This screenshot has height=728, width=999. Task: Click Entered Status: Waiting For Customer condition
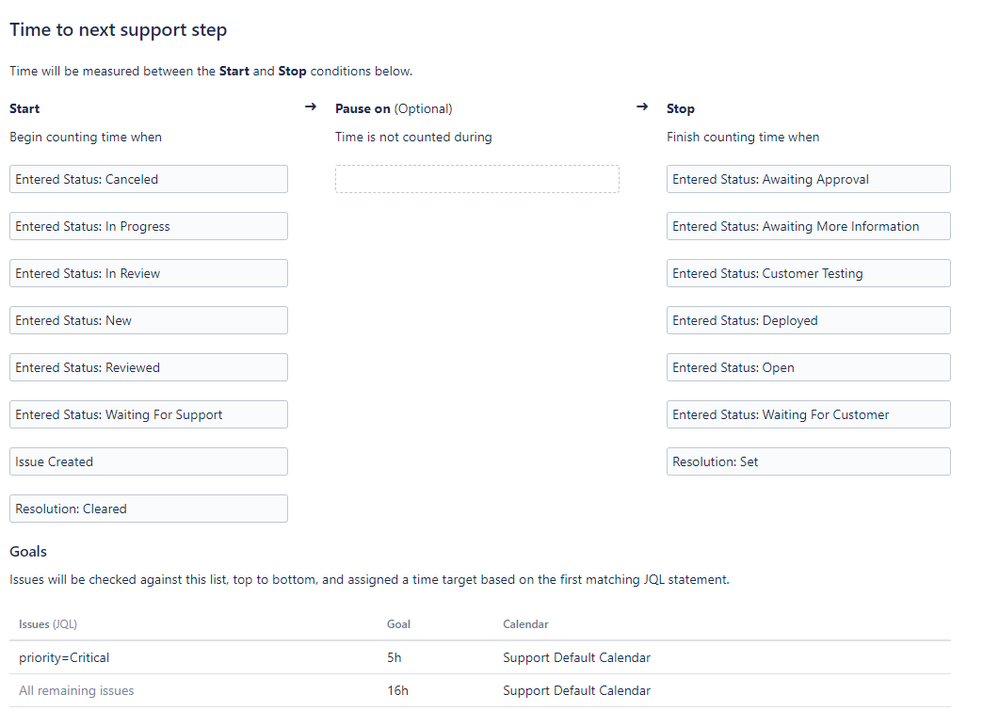tap(808, 415)
